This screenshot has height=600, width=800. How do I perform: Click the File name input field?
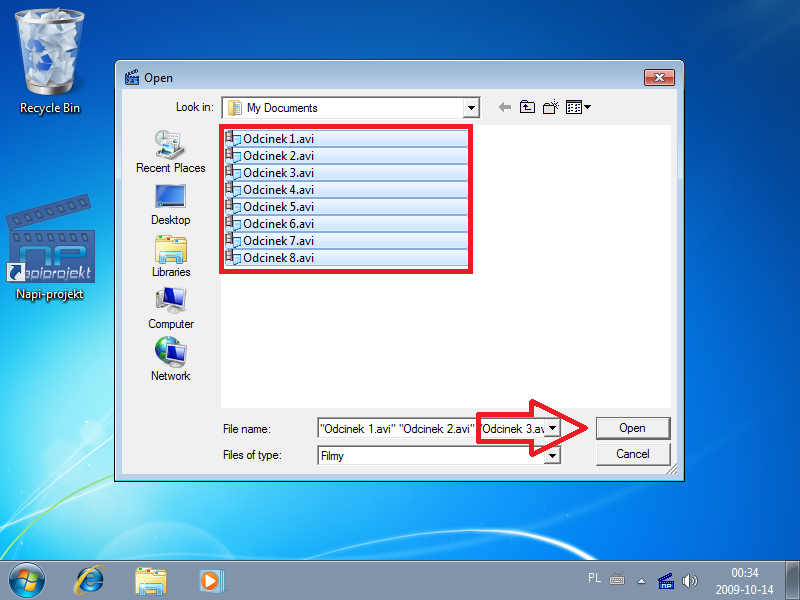[431, 429]
